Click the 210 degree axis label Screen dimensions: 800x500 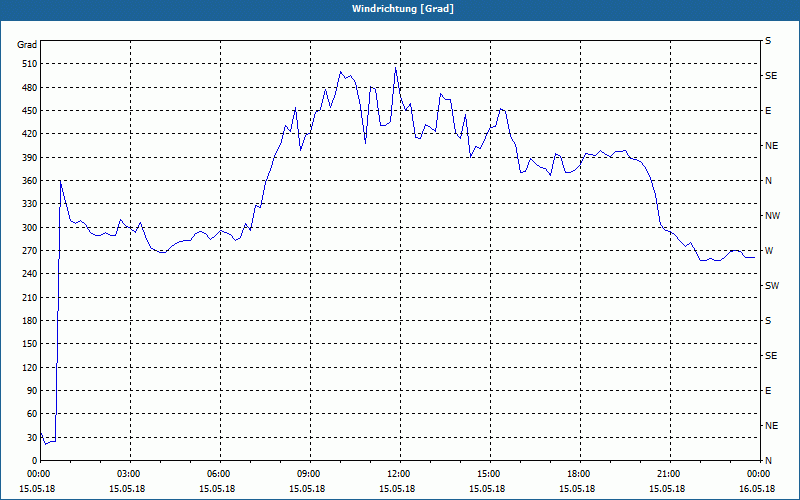click(x=30, y=297)
